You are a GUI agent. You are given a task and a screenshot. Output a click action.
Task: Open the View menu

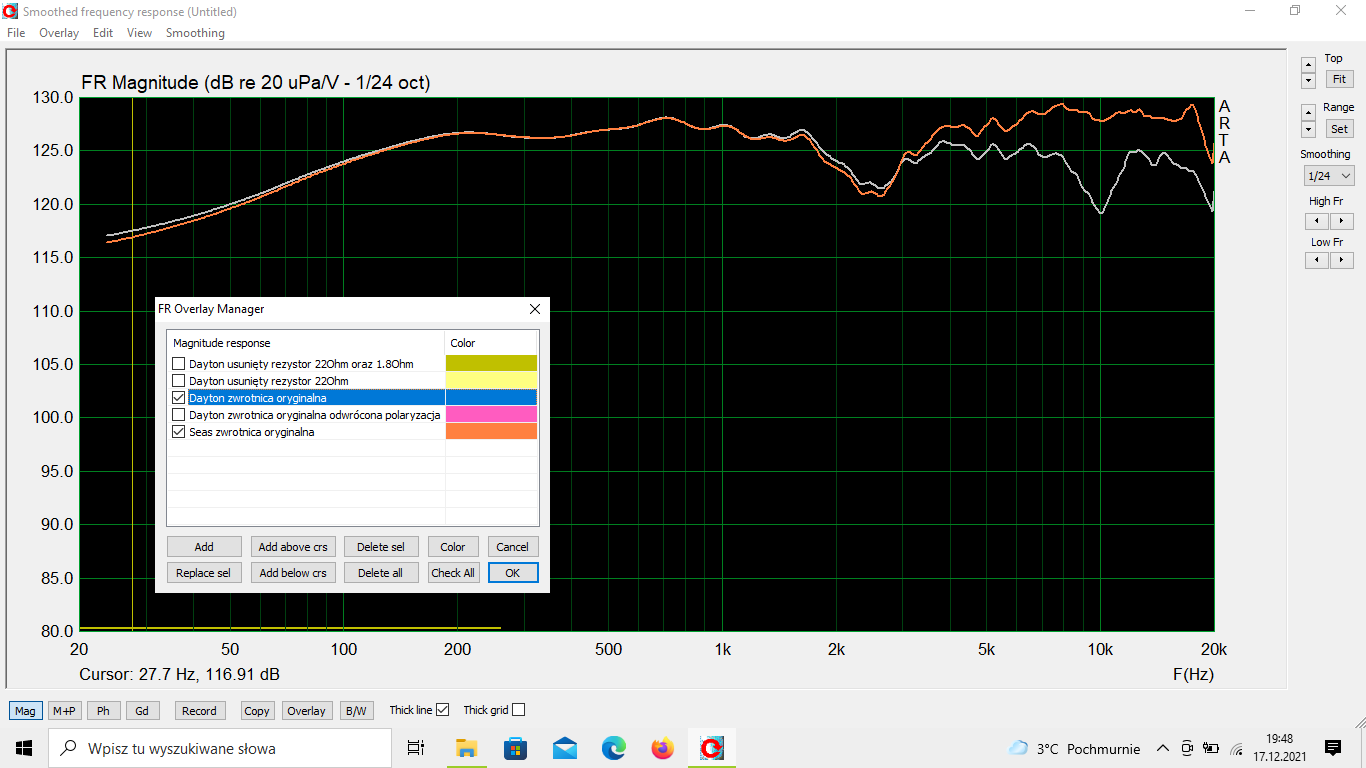click(x=140, y=33)
